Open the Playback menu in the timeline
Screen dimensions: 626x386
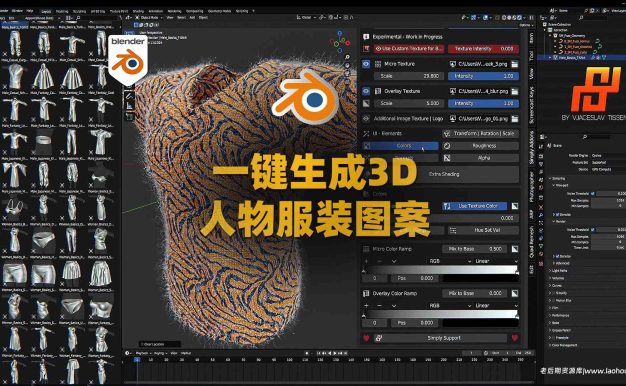pyautogui.click(x=143, y=353)
